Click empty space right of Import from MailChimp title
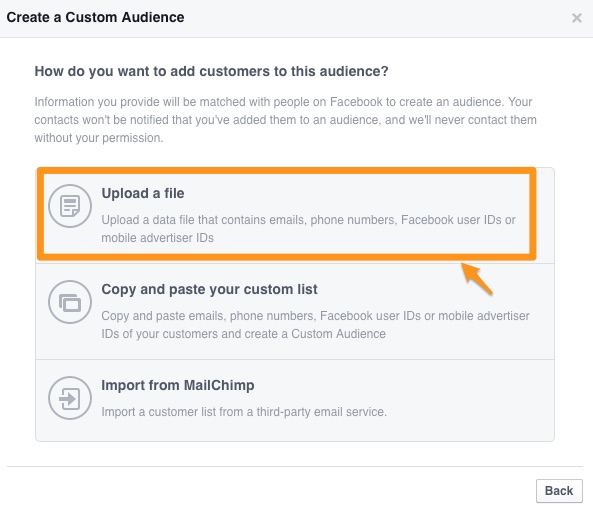The image size is (593, 512). pyautogui.click(x=401, y=385)
